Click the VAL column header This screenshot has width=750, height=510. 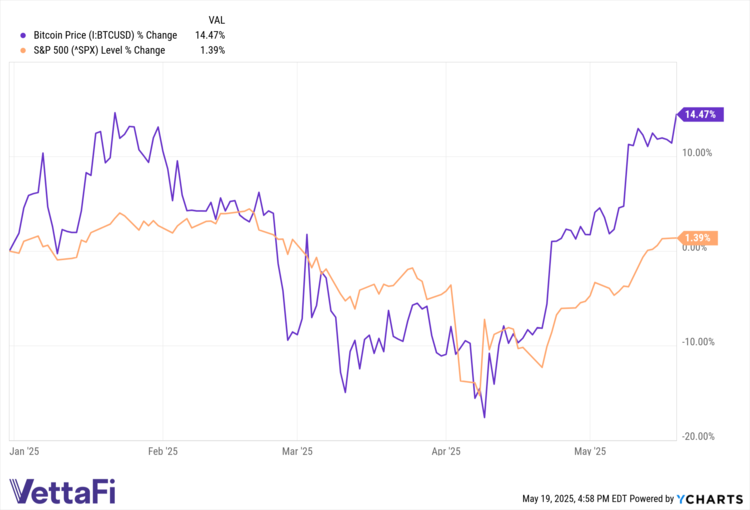[216, 20]
